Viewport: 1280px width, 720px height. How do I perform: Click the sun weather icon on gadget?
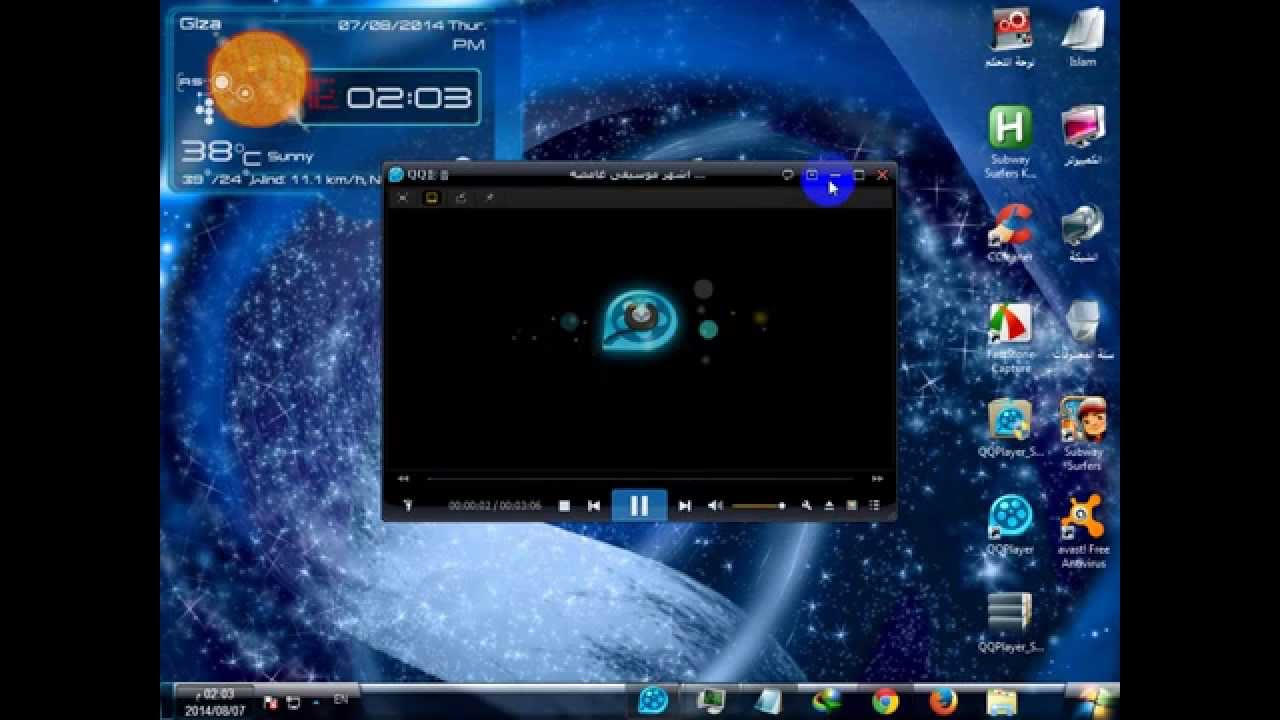pos(258,79)
